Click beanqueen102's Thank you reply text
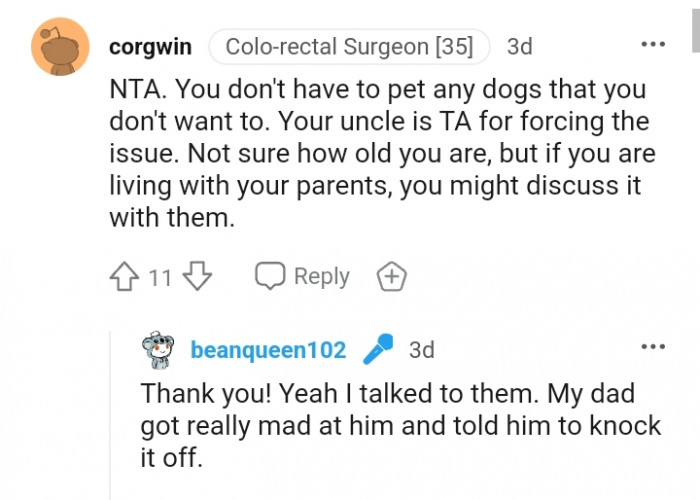This screenshot has width=700, height=500. coord(400,425)
